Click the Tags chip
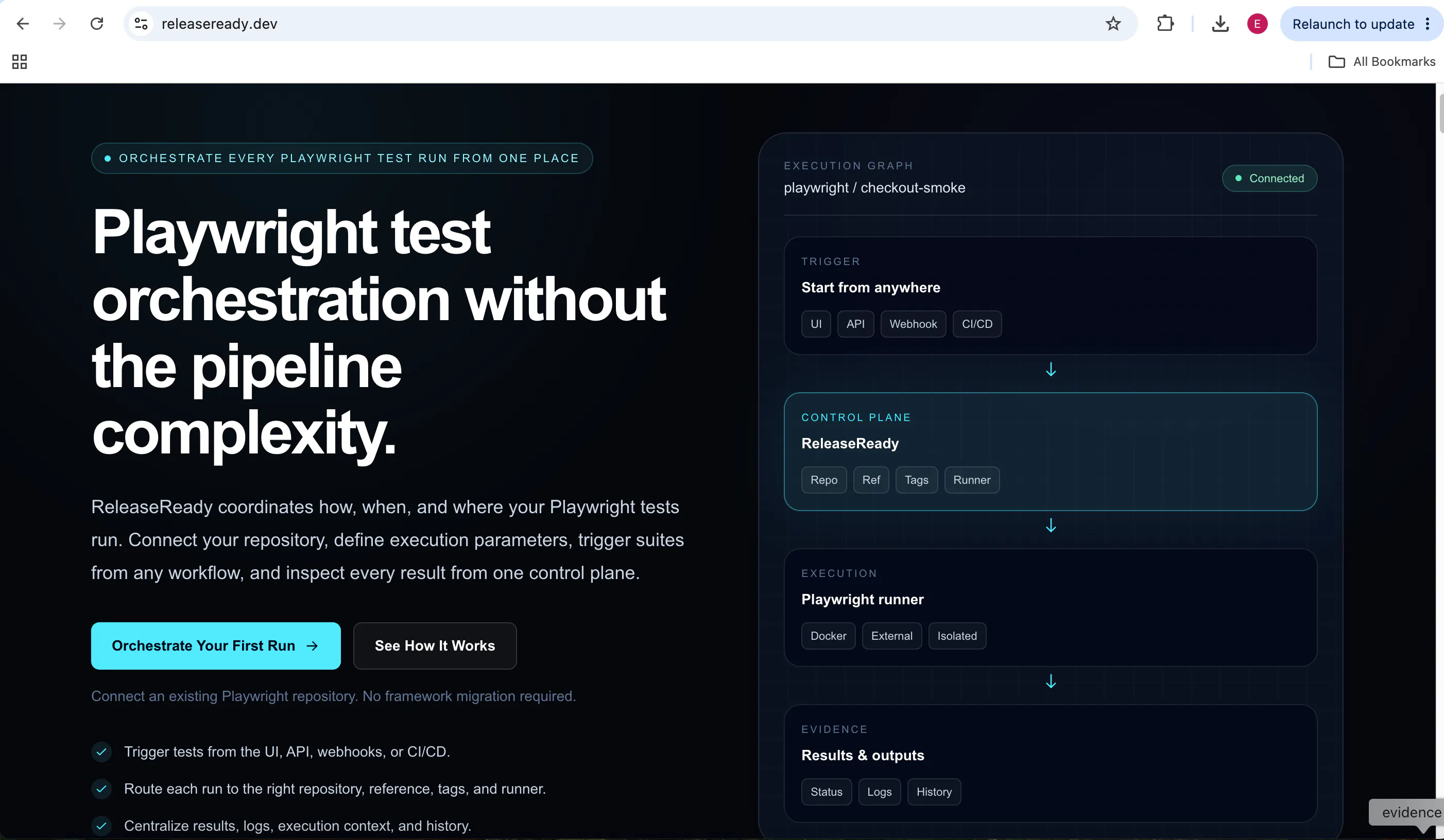This screenshot has height=840, width=1444. pos(916,480)
